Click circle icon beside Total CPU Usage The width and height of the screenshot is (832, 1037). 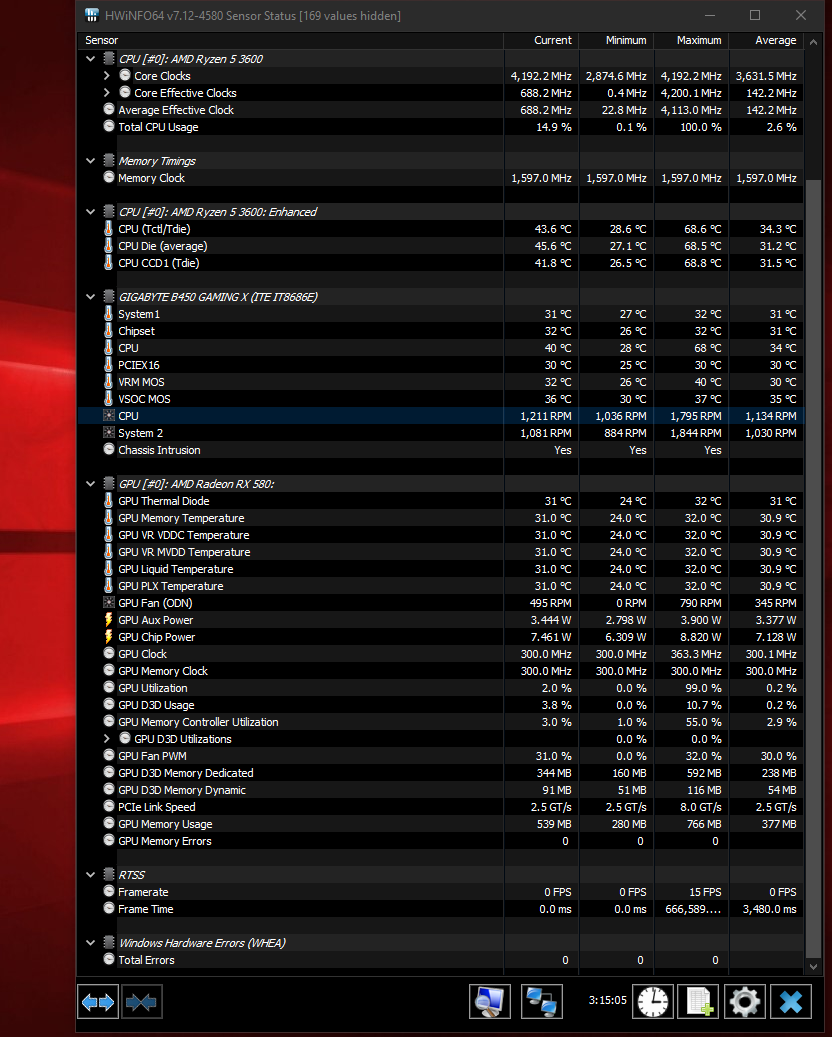[x=109, y=126]
